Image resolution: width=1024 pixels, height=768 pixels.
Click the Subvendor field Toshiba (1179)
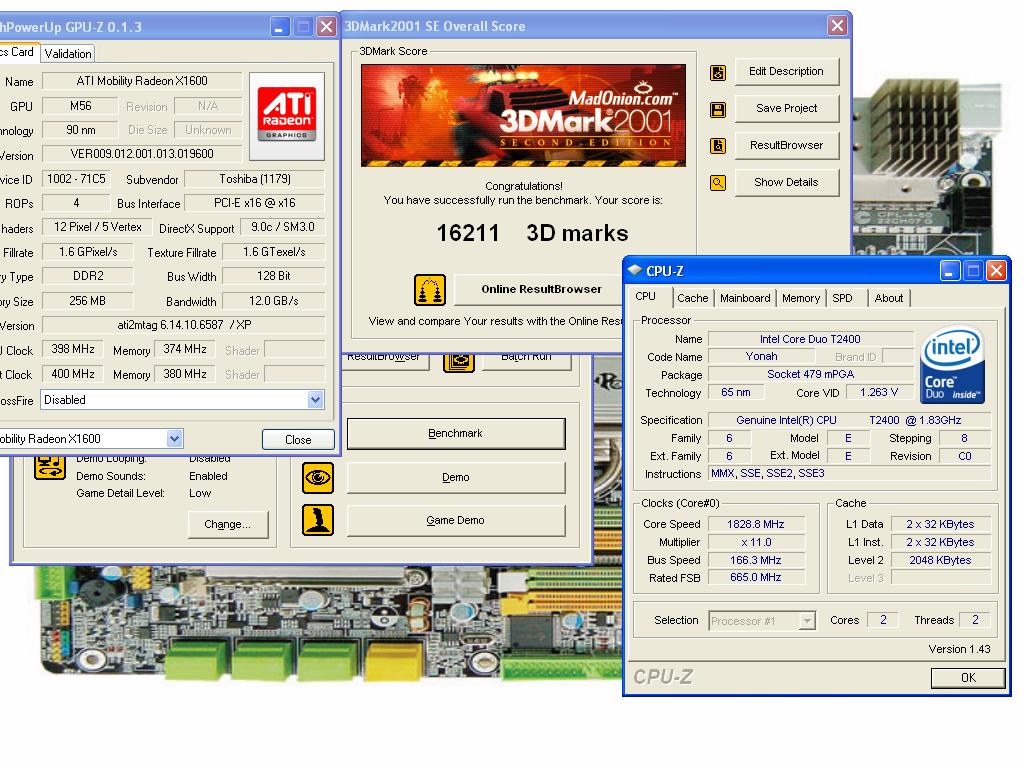pos(255,179)
